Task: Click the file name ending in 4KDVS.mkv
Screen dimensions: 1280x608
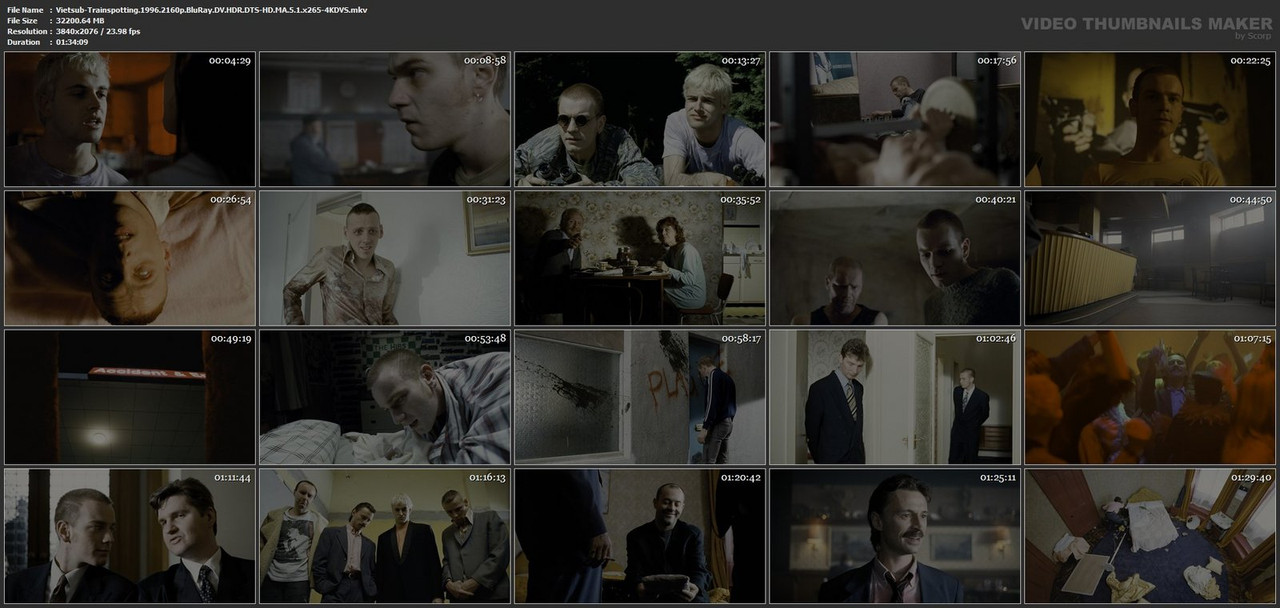Action: [x=212, y=9]
